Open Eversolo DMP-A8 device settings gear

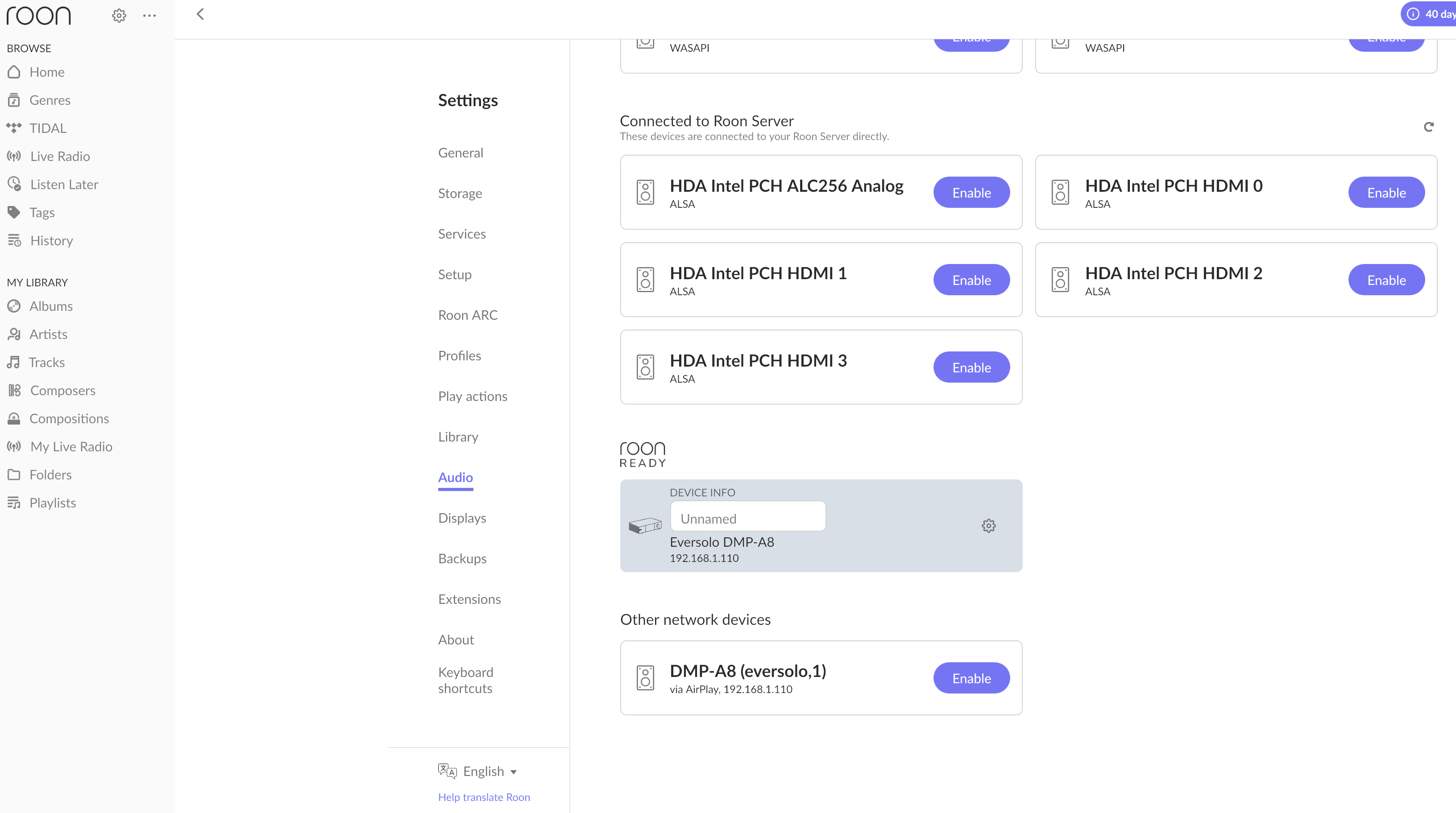click(988, 525)
